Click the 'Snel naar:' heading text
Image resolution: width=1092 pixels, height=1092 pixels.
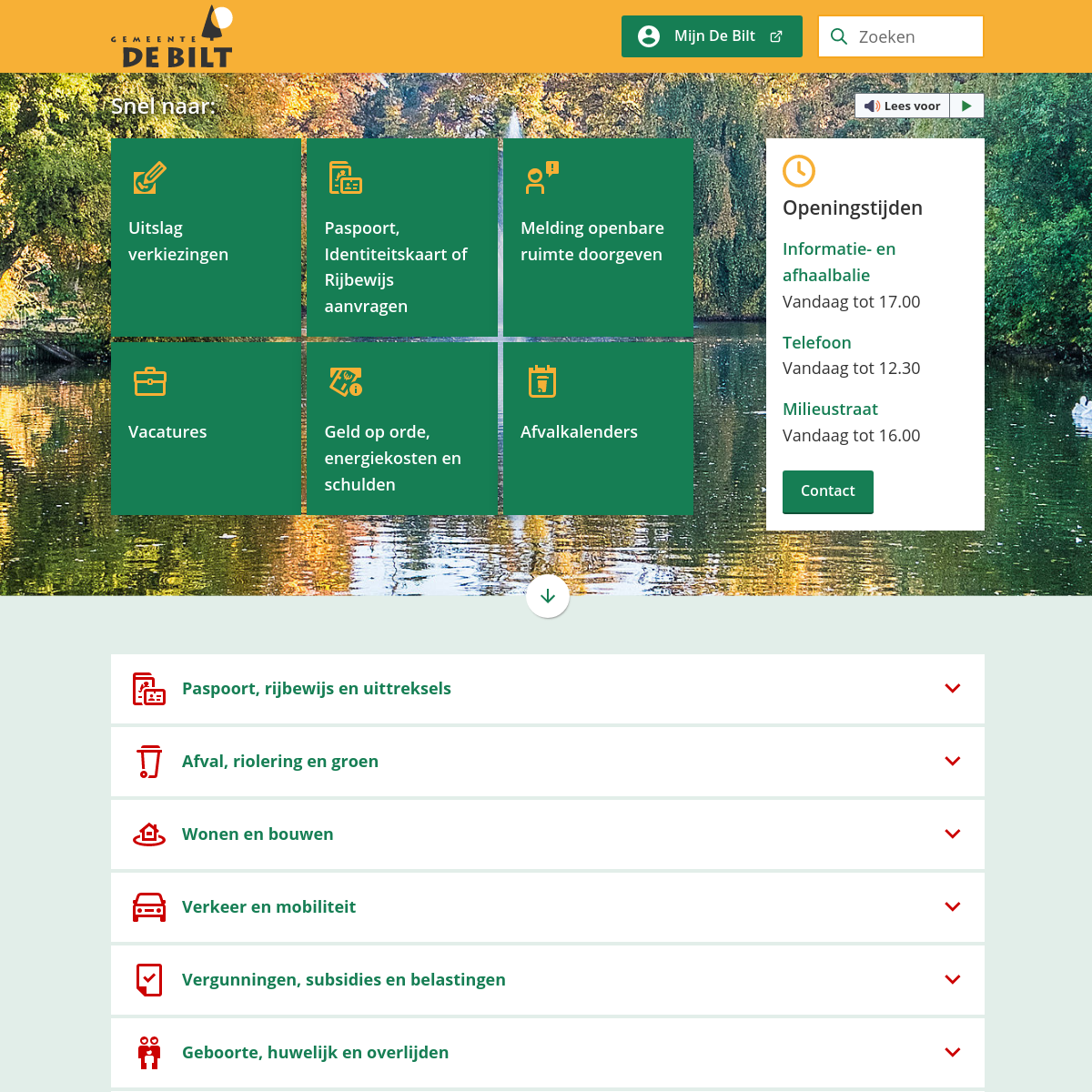[163, 106]
